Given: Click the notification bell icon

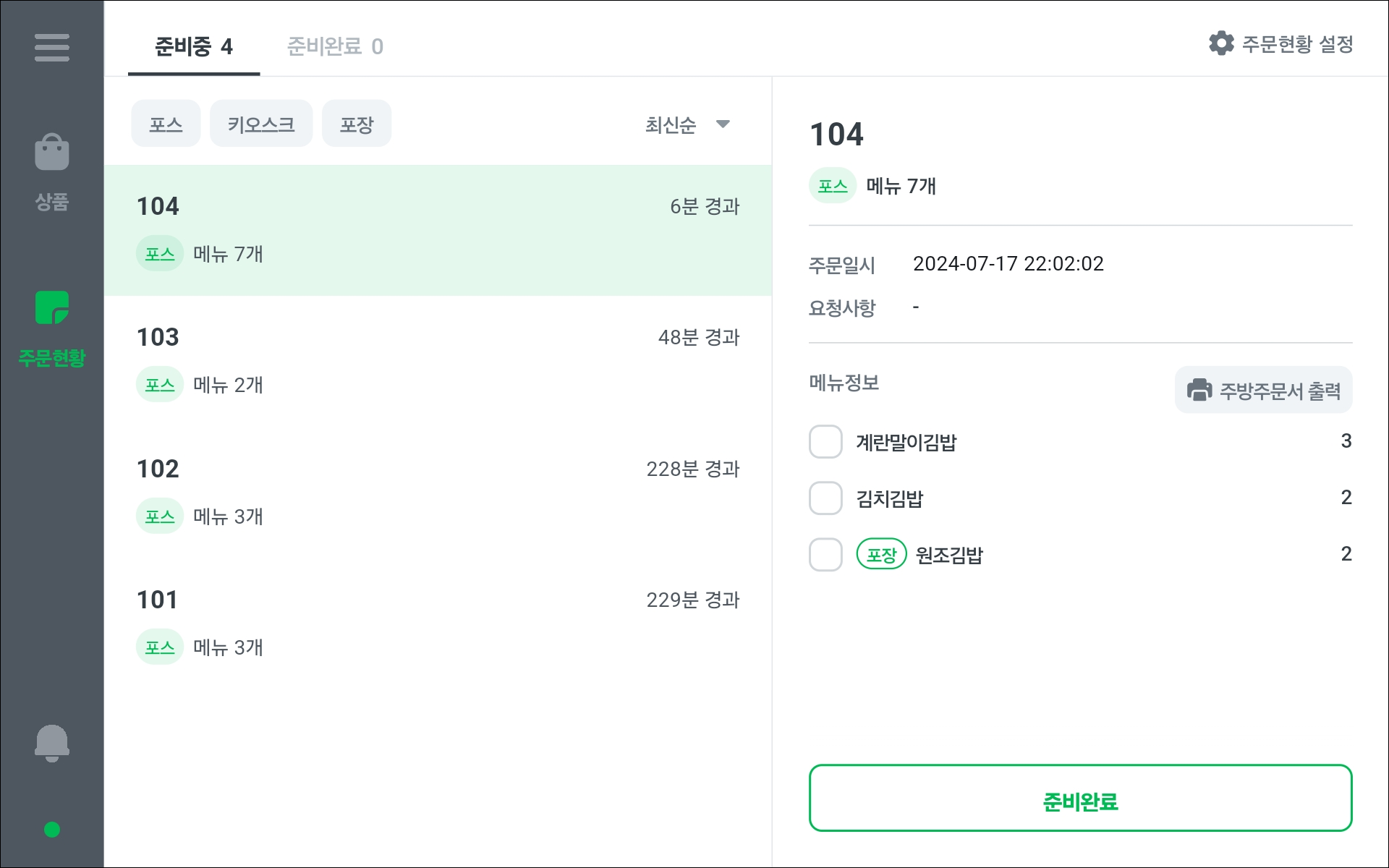Looking at the screenshot, I should point(51,743).
